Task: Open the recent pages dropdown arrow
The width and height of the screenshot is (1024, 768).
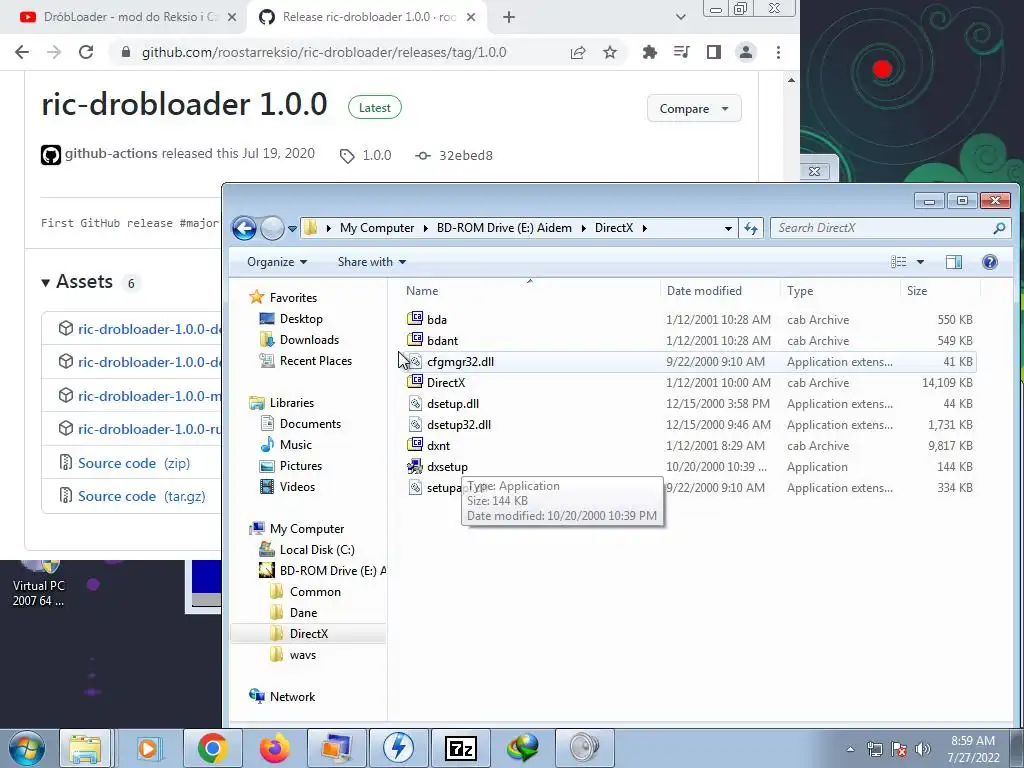Action: click(292, 229)
